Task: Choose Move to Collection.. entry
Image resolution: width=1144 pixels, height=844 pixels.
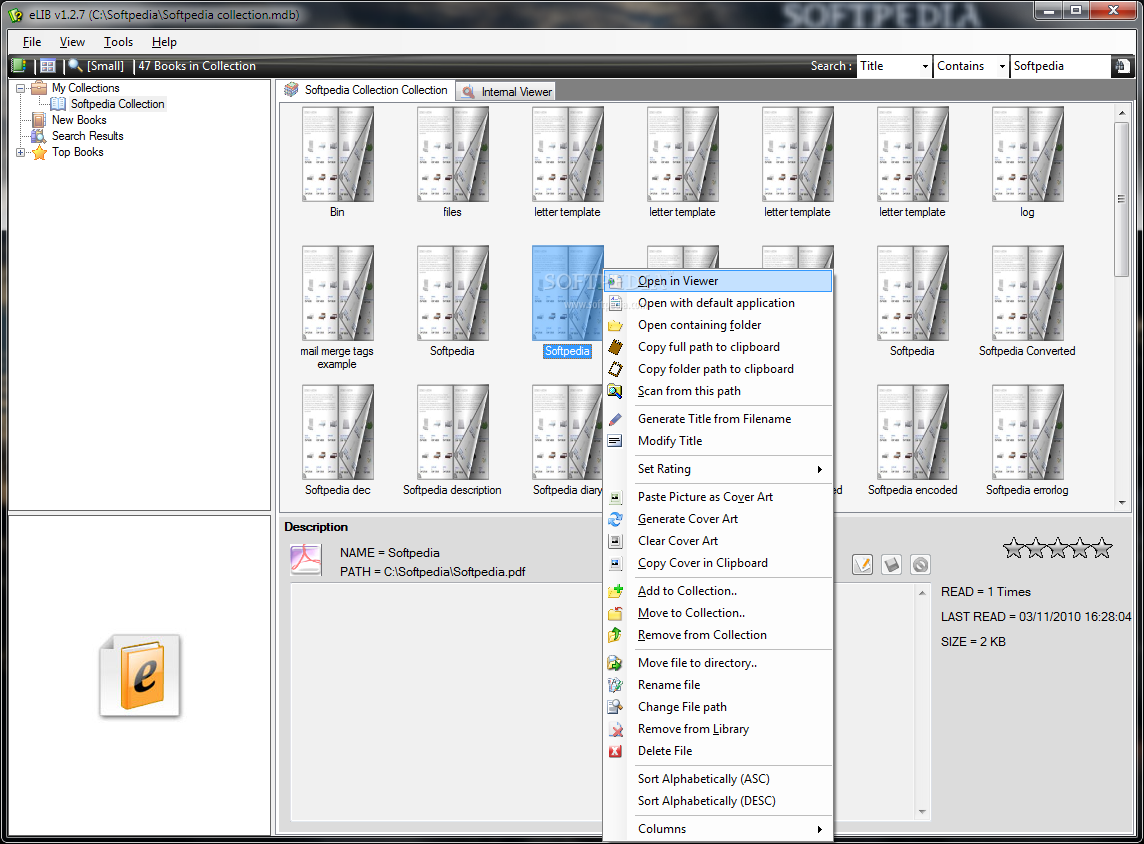Action: click(x=718, y=613)
